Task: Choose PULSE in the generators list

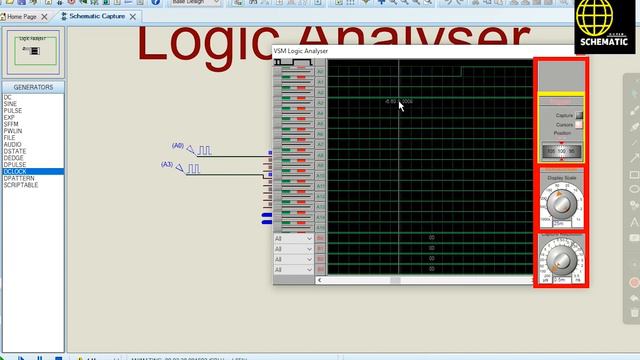Action: pyautogui.click(x=13, y=111)
